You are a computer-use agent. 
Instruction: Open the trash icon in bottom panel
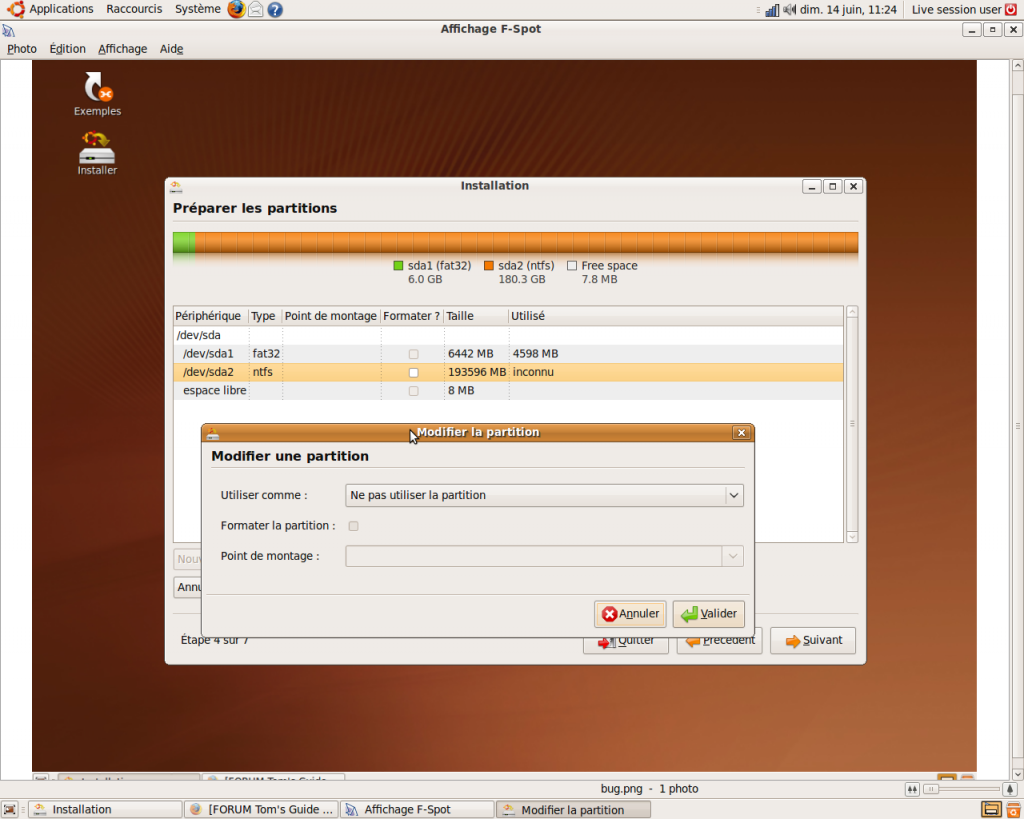pyautogui.click(x=1012, y=810)
